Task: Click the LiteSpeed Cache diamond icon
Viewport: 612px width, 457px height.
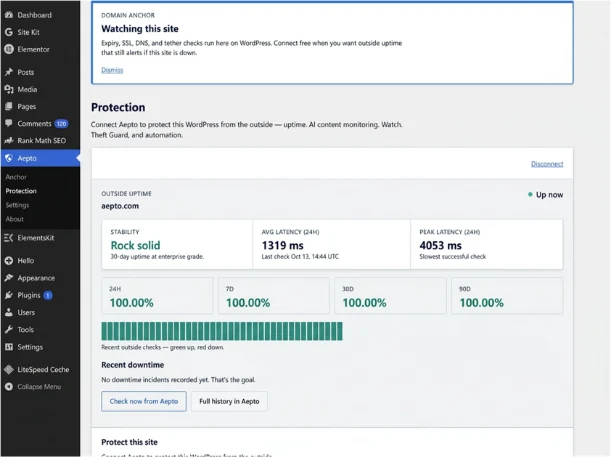Action: [9, 369]
